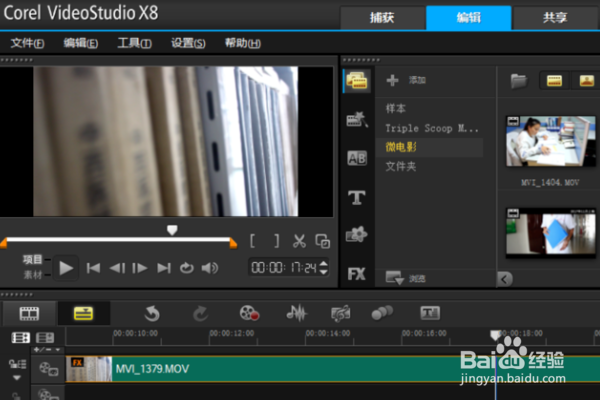Toggle ripple editing on tracks
Screen dimensions: 600x400
(18, 364)
